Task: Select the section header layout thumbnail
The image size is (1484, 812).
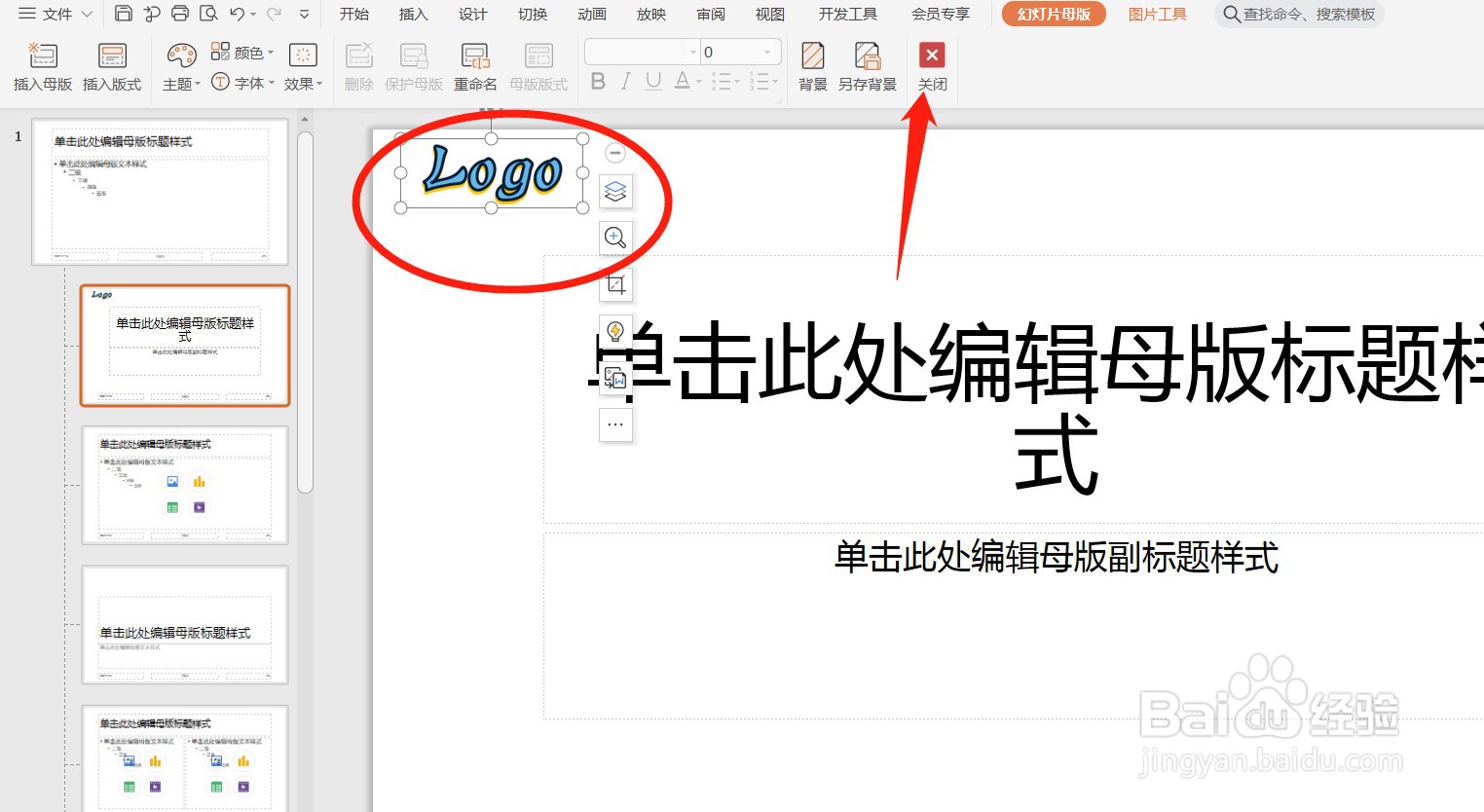Action: pyautogui.click(x=185, y=625)
